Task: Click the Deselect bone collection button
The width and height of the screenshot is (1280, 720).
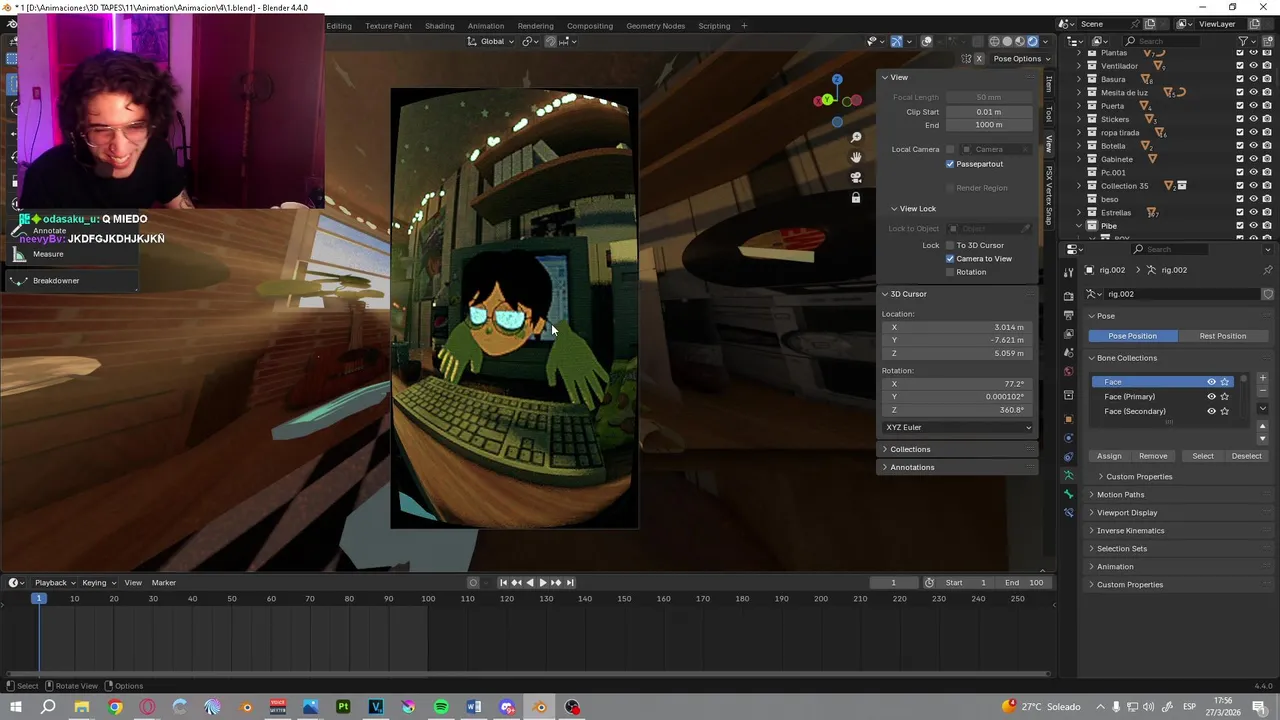Action: [x=1246, y=456]
